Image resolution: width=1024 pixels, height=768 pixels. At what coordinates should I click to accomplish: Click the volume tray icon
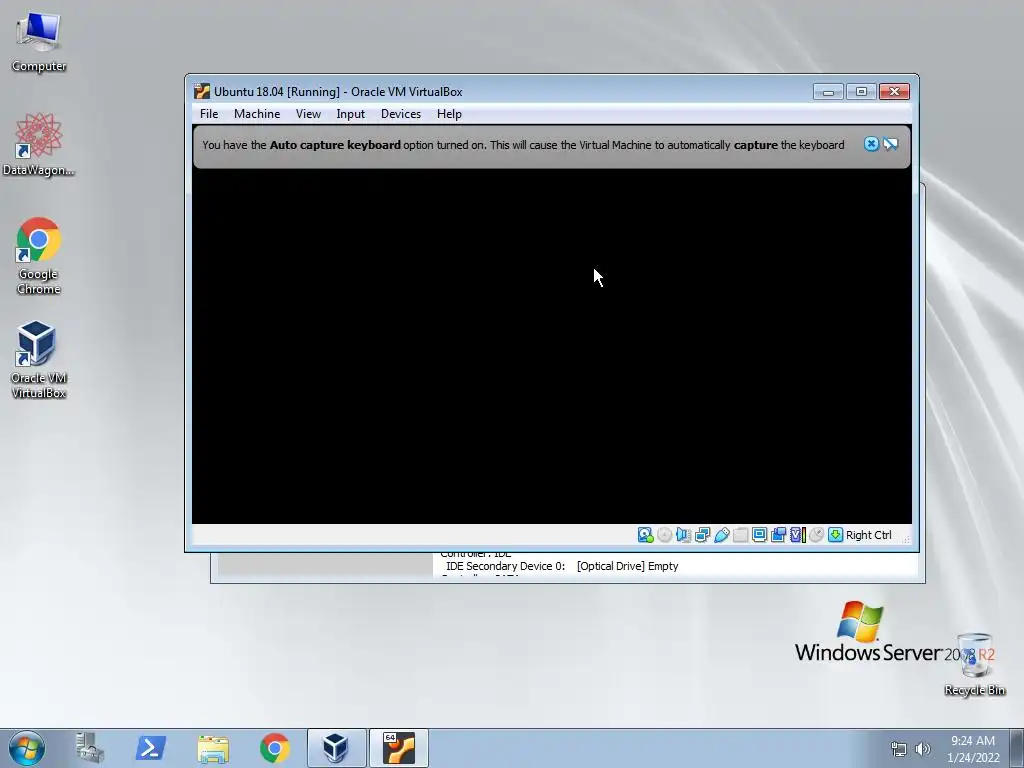[922, 749]
